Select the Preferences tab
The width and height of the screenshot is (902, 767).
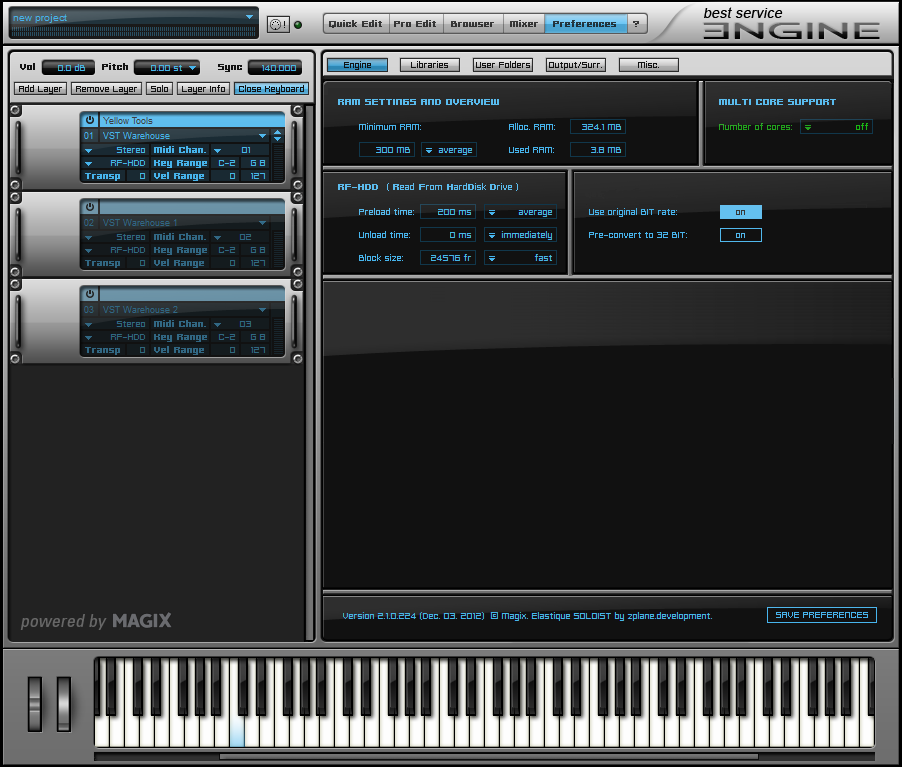585,24
